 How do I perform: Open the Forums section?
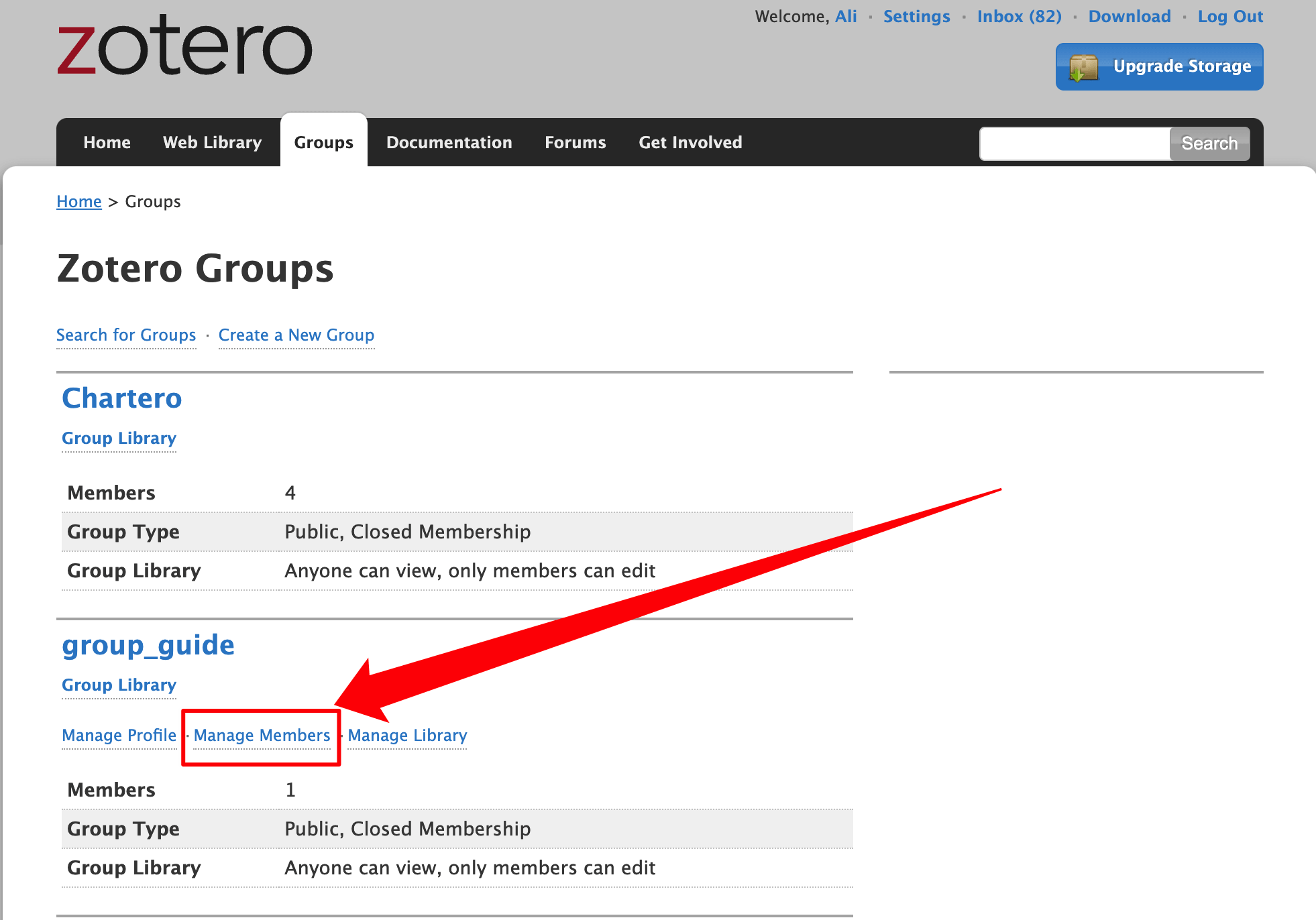coord(575,142)
